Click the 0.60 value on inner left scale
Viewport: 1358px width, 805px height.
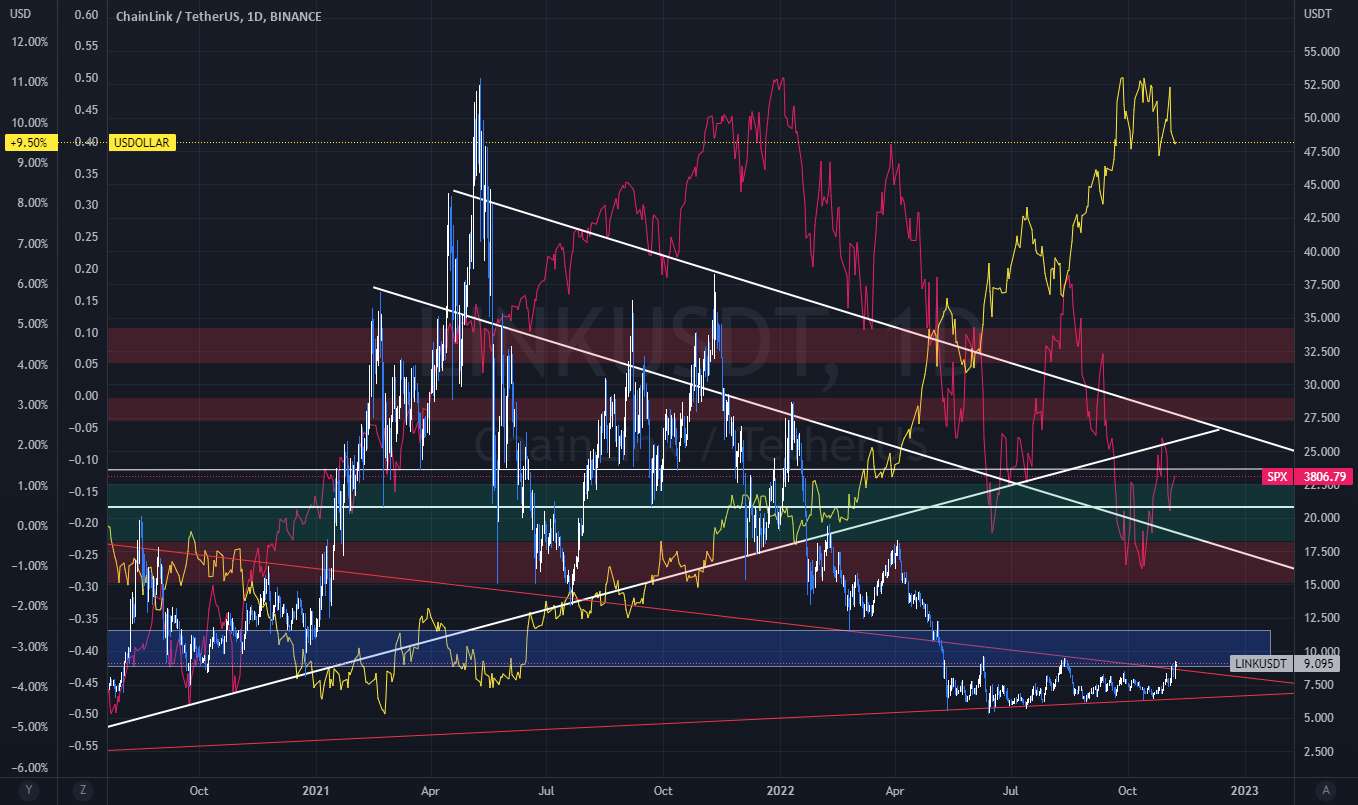(87, 15)
